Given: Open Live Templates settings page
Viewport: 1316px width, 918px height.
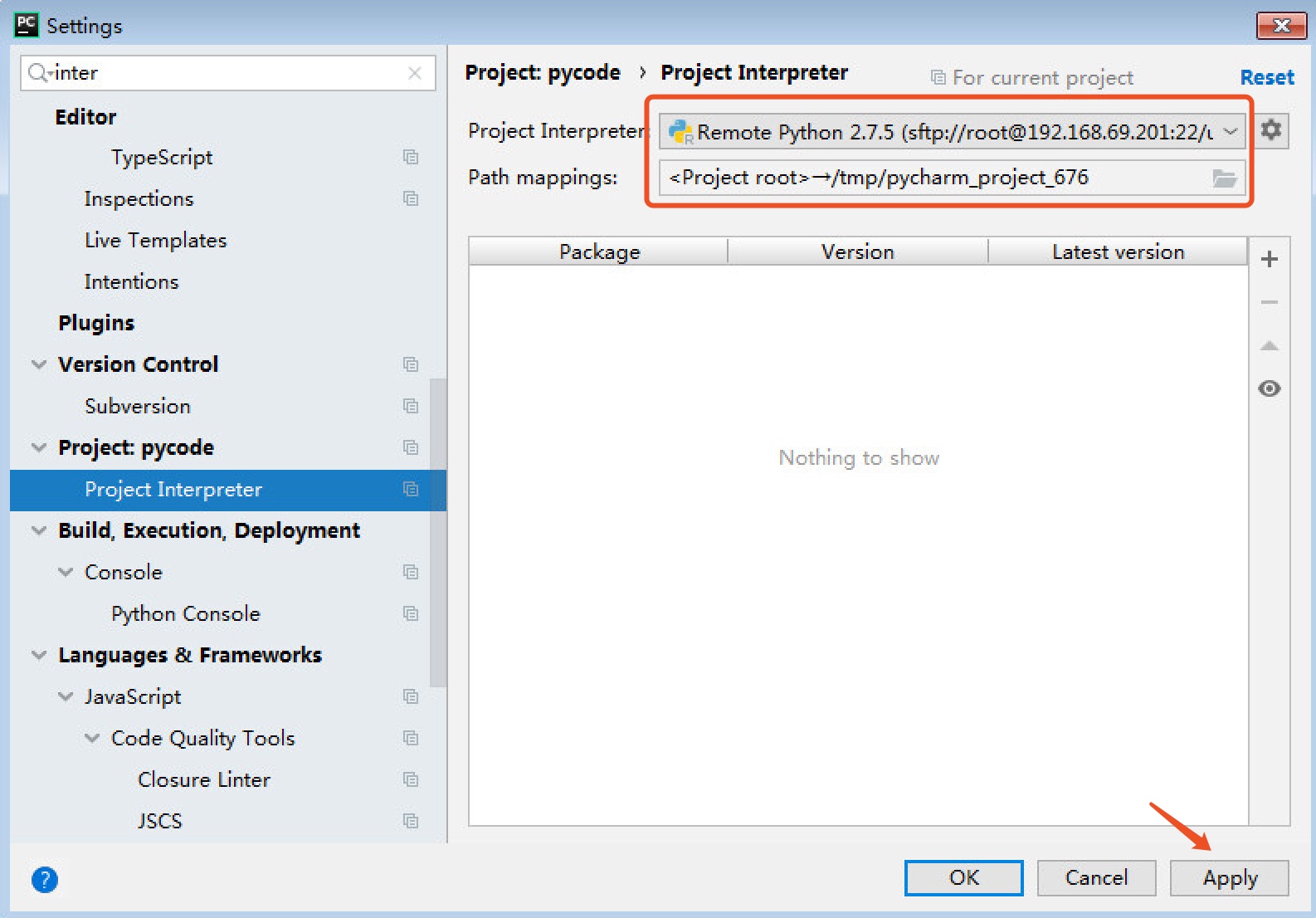Looking at the screenshot, I should 155,241.
